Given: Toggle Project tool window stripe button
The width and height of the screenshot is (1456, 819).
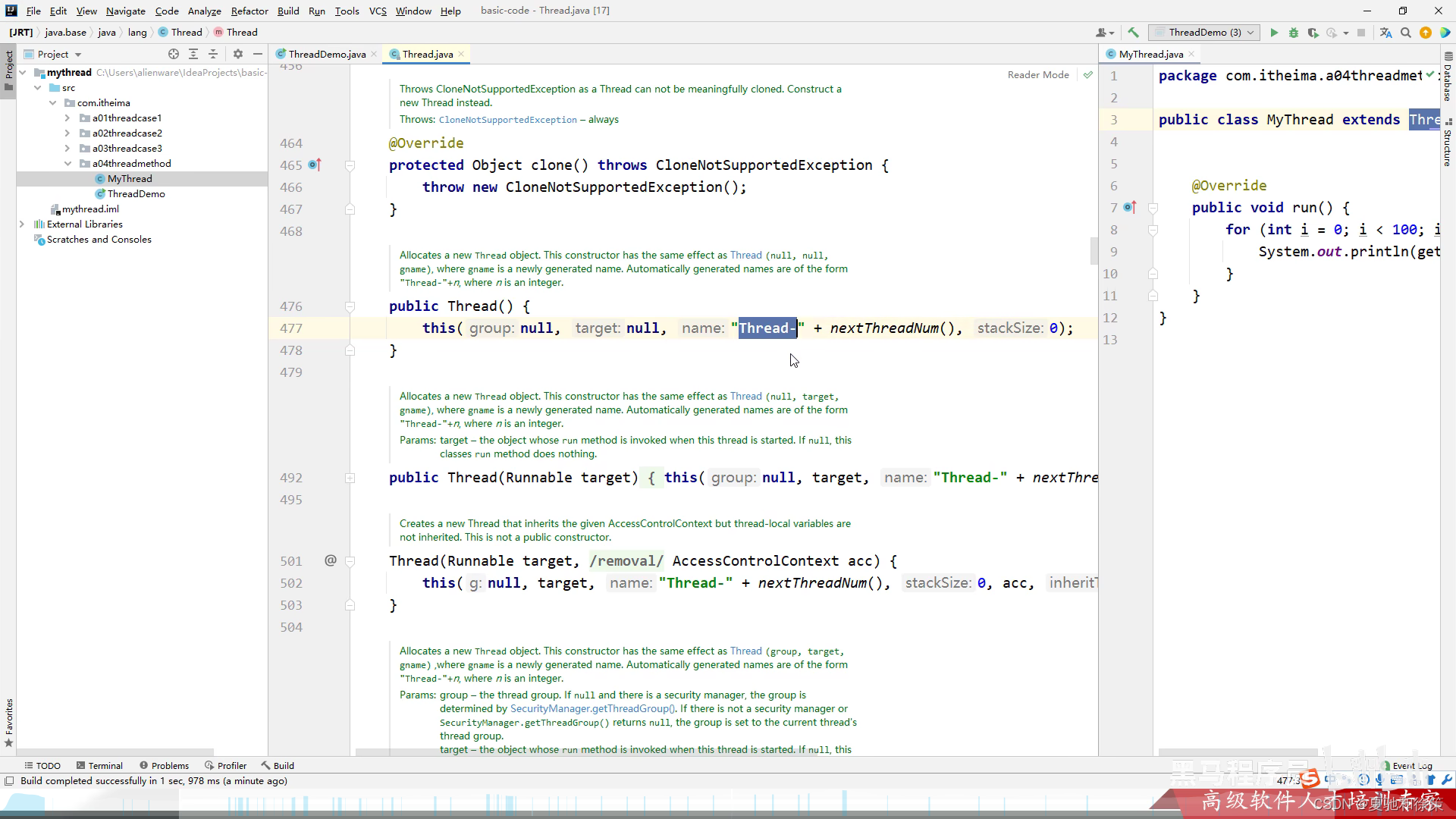Looking at the screenshot, I should click(8, 68).
